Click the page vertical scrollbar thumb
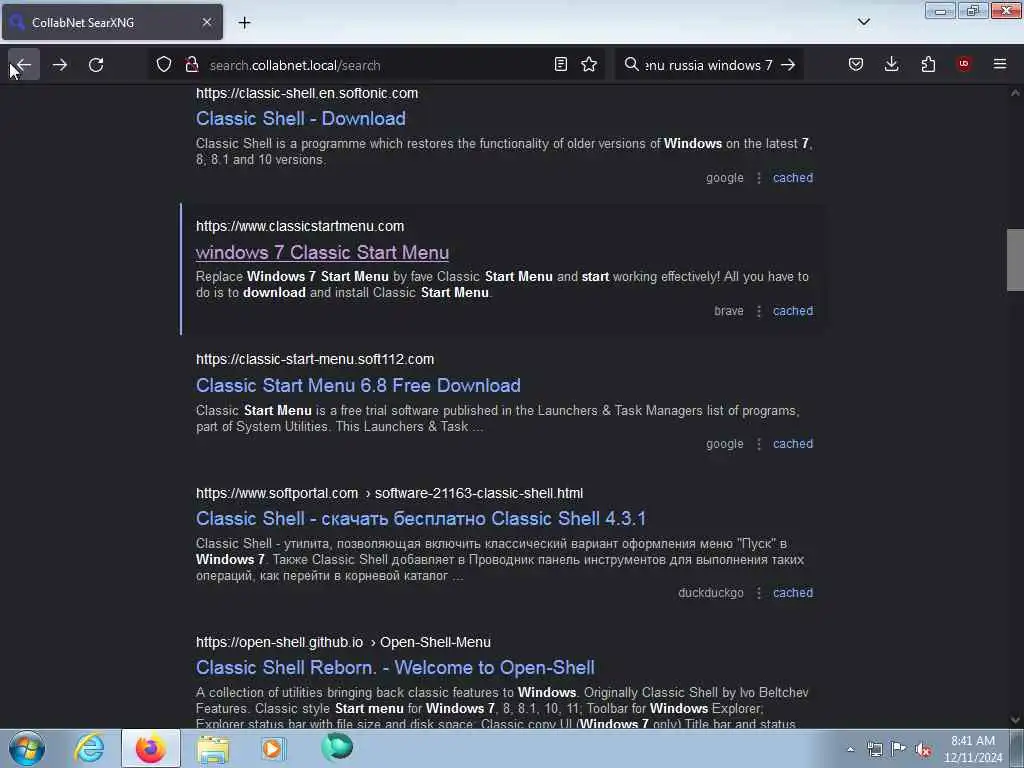Image resolution: width=1024 pixels, height=768 pixels. [x=1015, y=259]
